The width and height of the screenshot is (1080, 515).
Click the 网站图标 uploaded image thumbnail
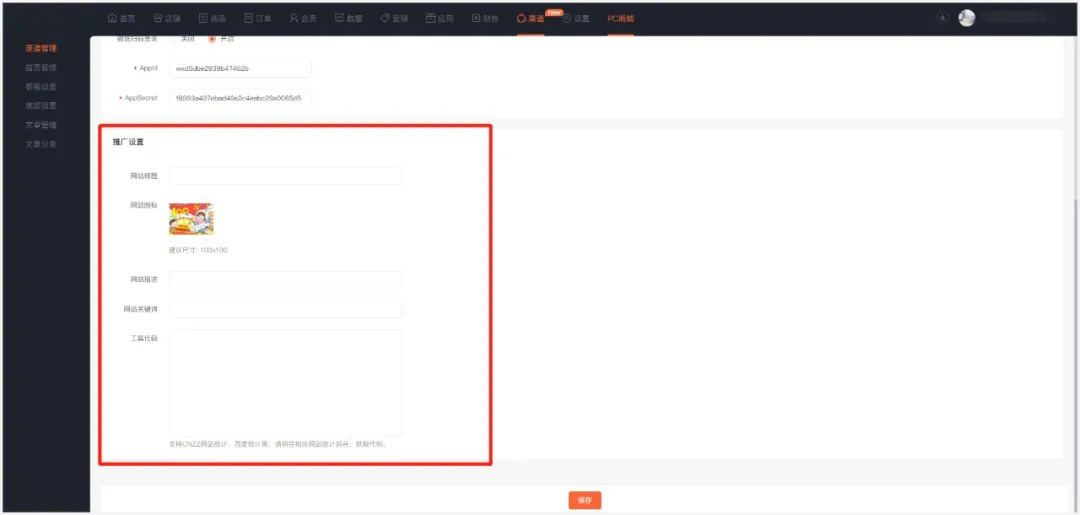click(191, 219)
